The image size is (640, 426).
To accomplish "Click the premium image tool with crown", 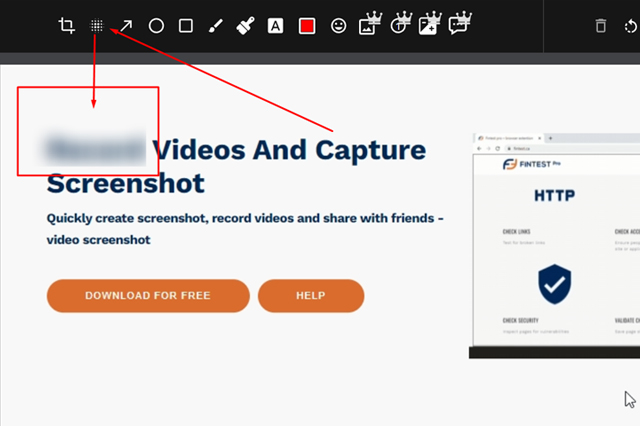I will 368,26.
